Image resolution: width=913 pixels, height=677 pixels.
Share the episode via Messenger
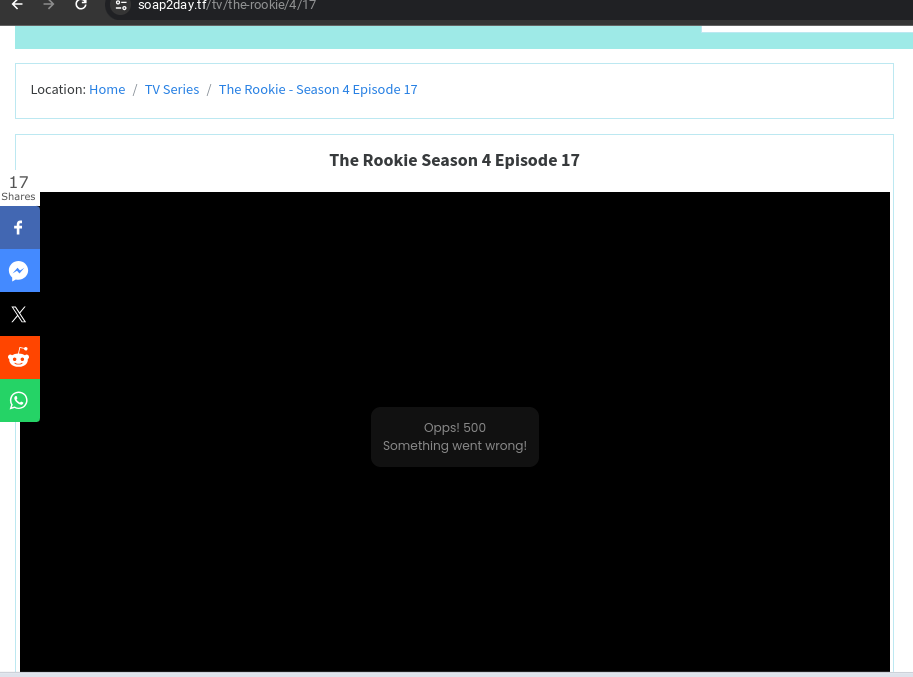(19, 270)
